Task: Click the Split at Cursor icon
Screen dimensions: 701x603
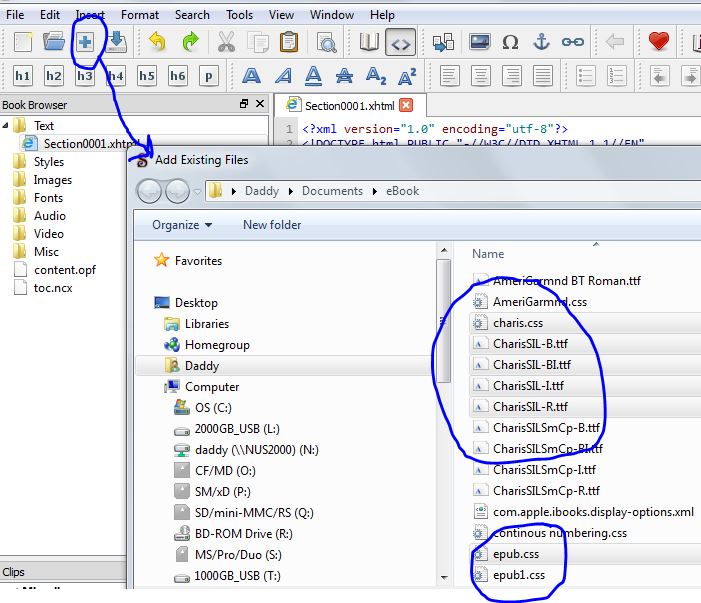Action: (x=443, y=42)
